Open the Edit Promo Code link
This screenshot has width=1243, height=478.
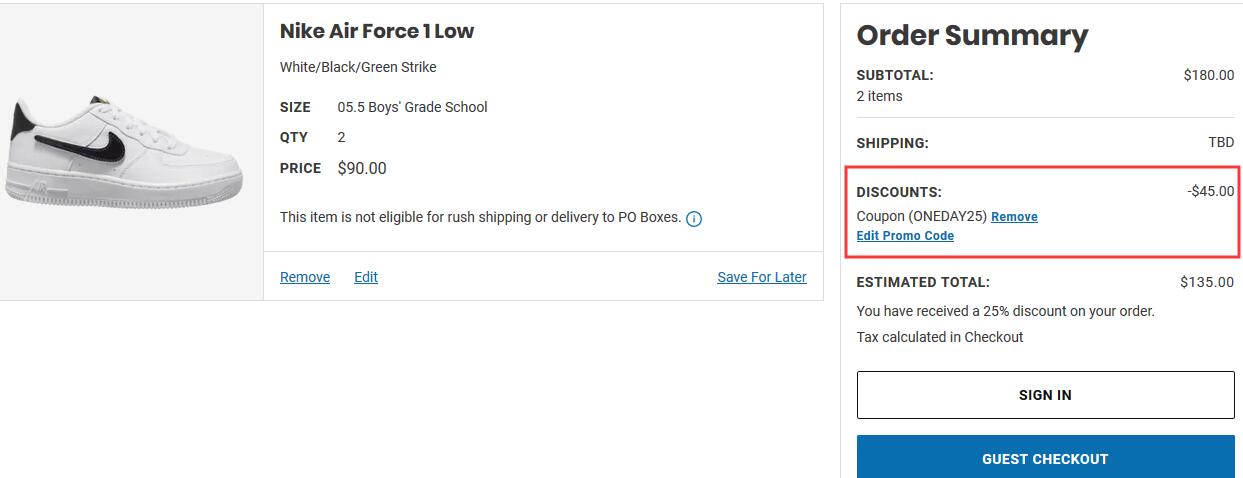(x=905, y=236)
